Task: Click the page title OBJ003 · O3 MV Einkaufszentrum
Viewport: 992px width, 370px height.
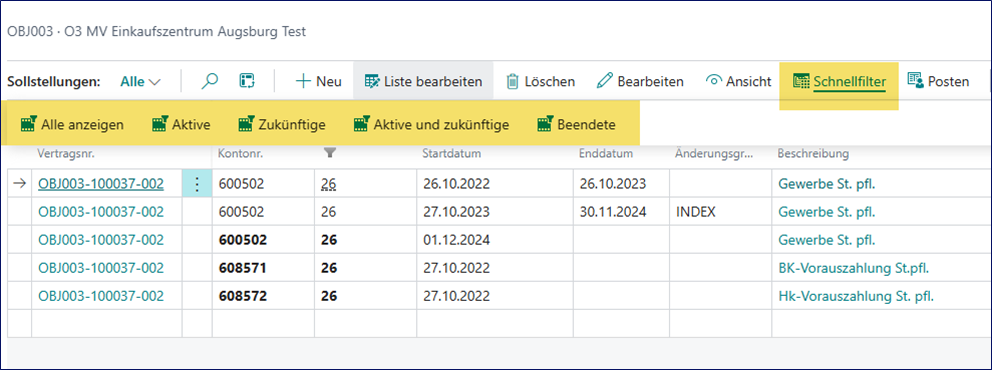Action: [x=156, y=32]
